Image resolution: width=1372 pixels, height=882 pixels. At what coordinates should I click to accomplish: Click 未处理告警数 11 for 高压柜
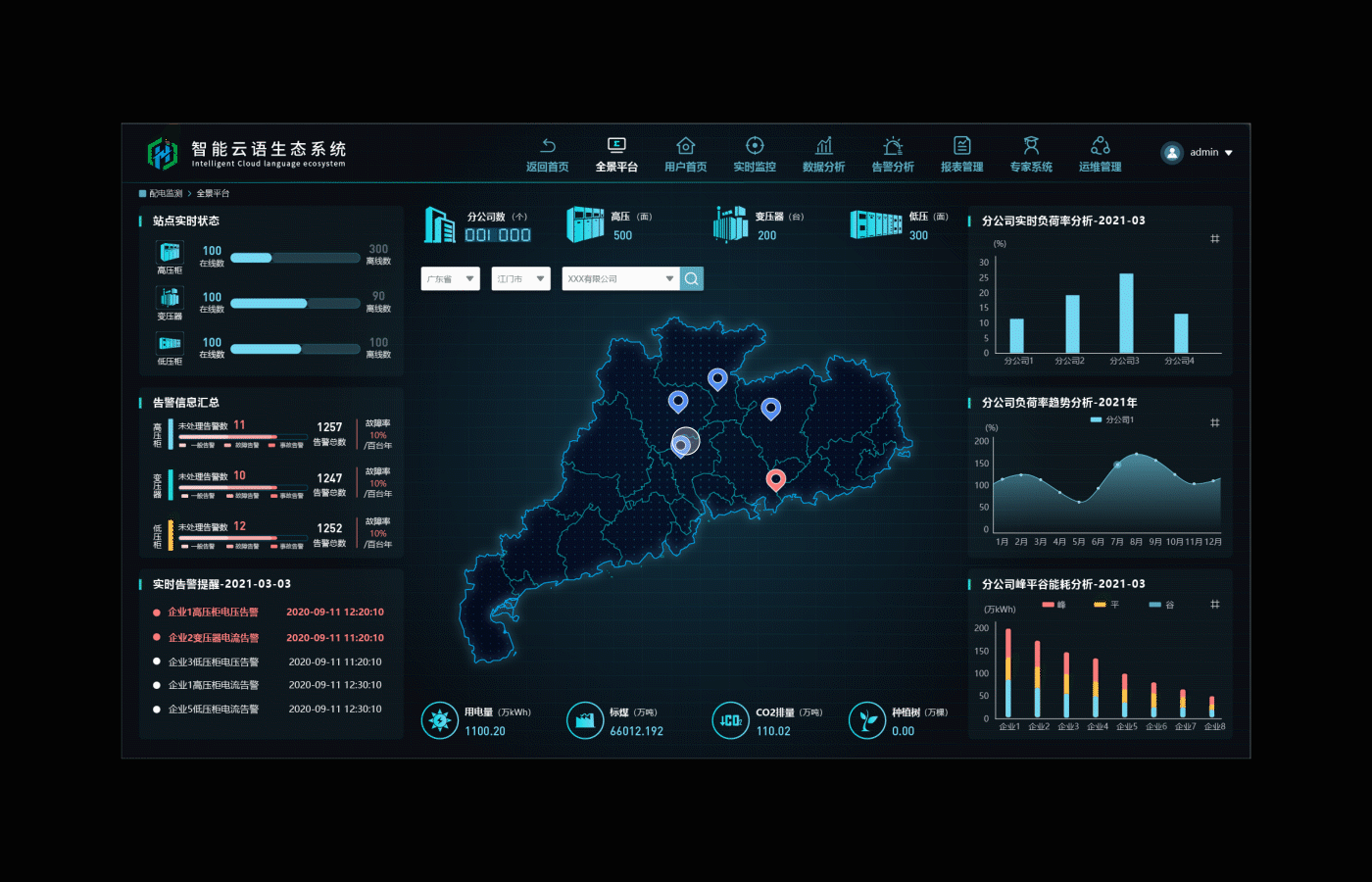coord(212,425)
